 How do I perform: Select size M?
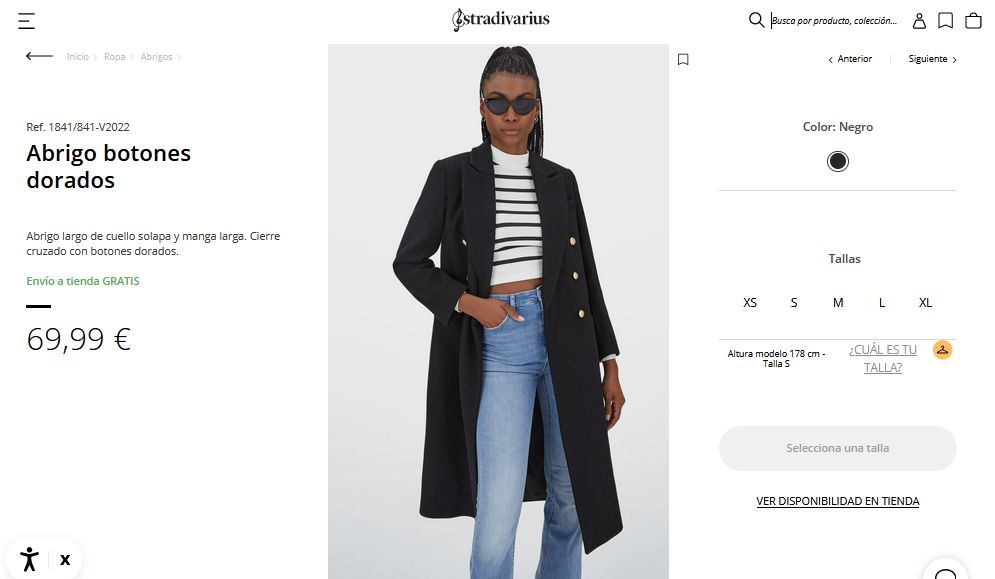point(838,302)
